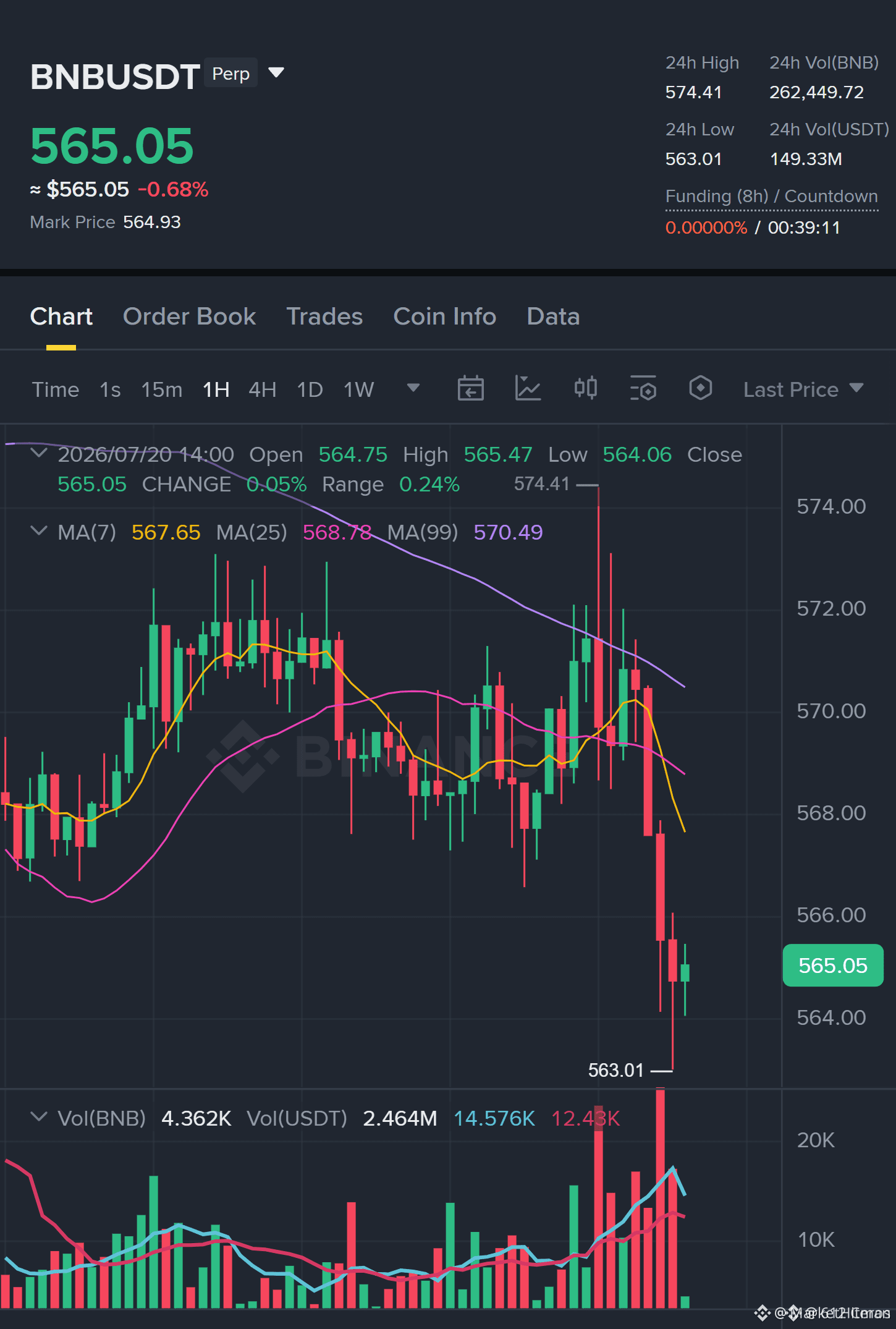
Task: Collapse the MA indicator legend
Action: coord(39,531)
